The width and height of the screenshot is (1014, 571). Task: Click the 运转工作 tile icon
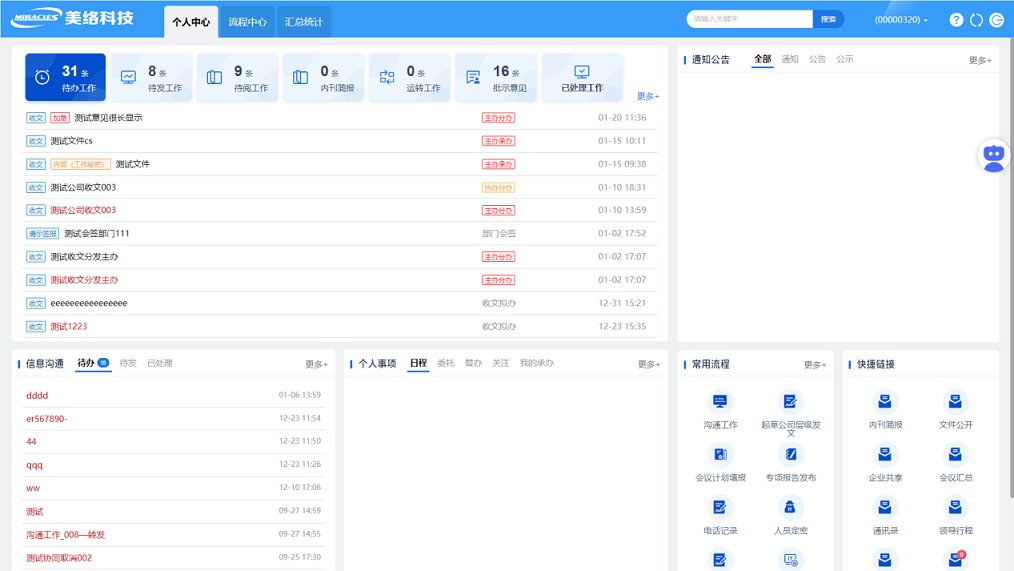[387, 77]
